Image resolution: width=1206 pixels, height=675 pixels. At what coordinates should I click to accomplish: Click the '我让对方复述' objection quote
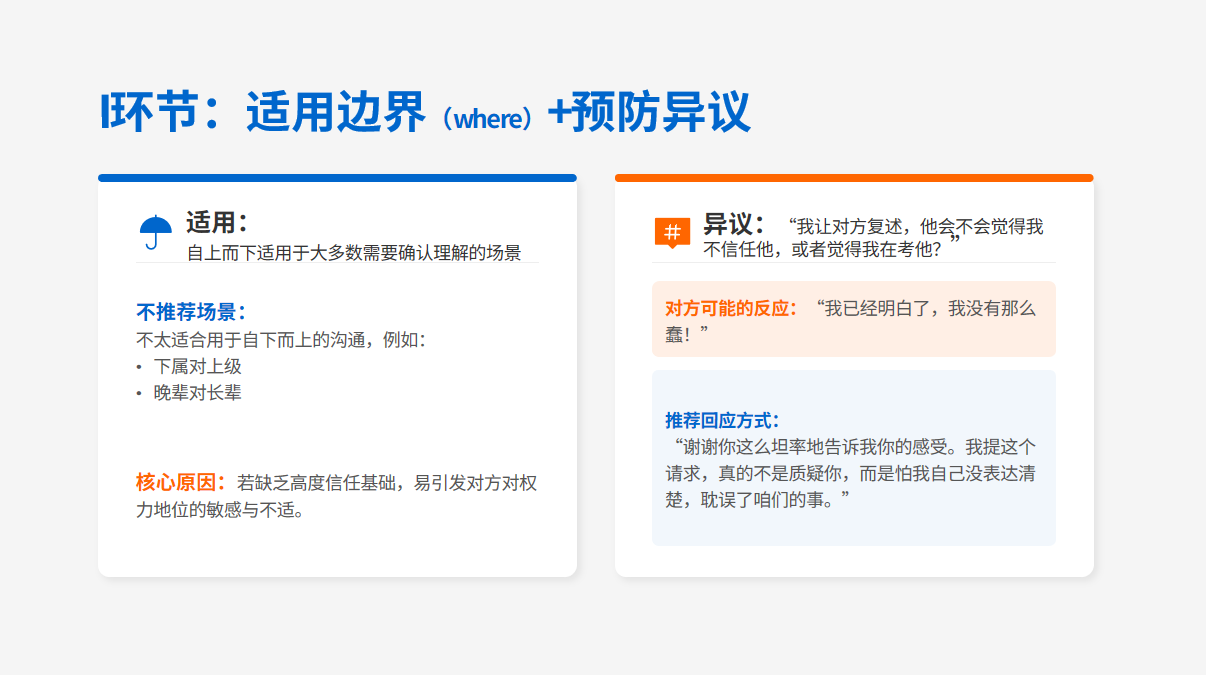(870, 238)
